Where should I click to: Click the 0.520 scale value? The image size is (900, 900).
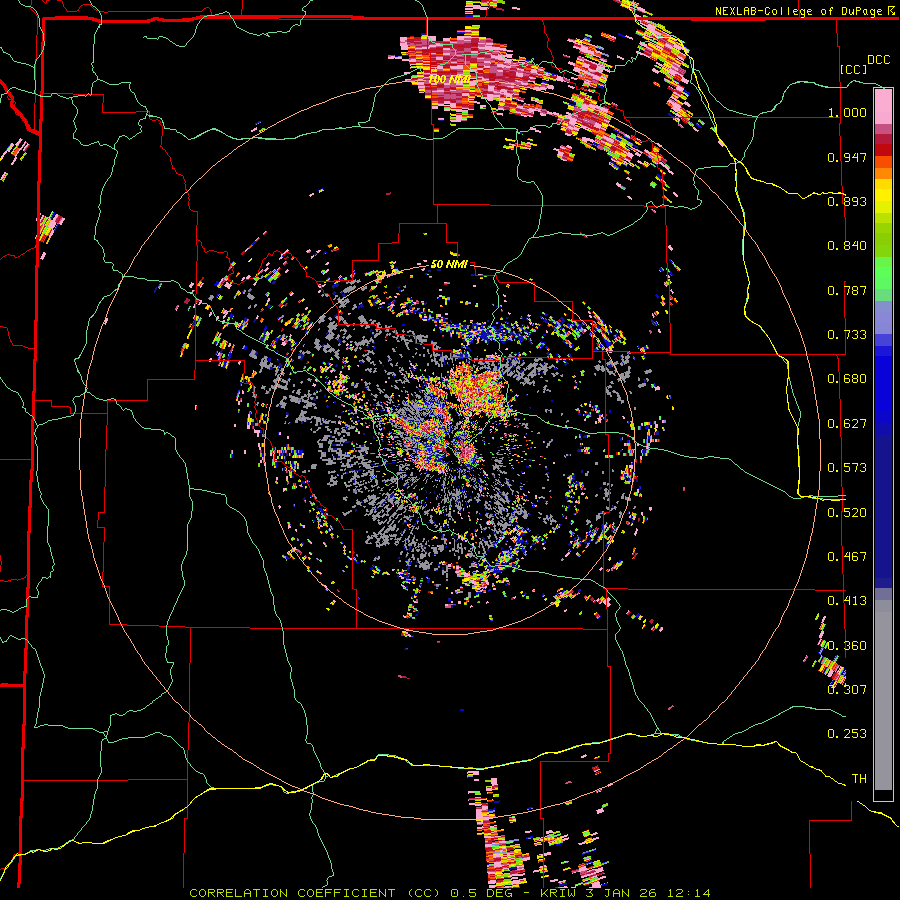click(847, 513)
